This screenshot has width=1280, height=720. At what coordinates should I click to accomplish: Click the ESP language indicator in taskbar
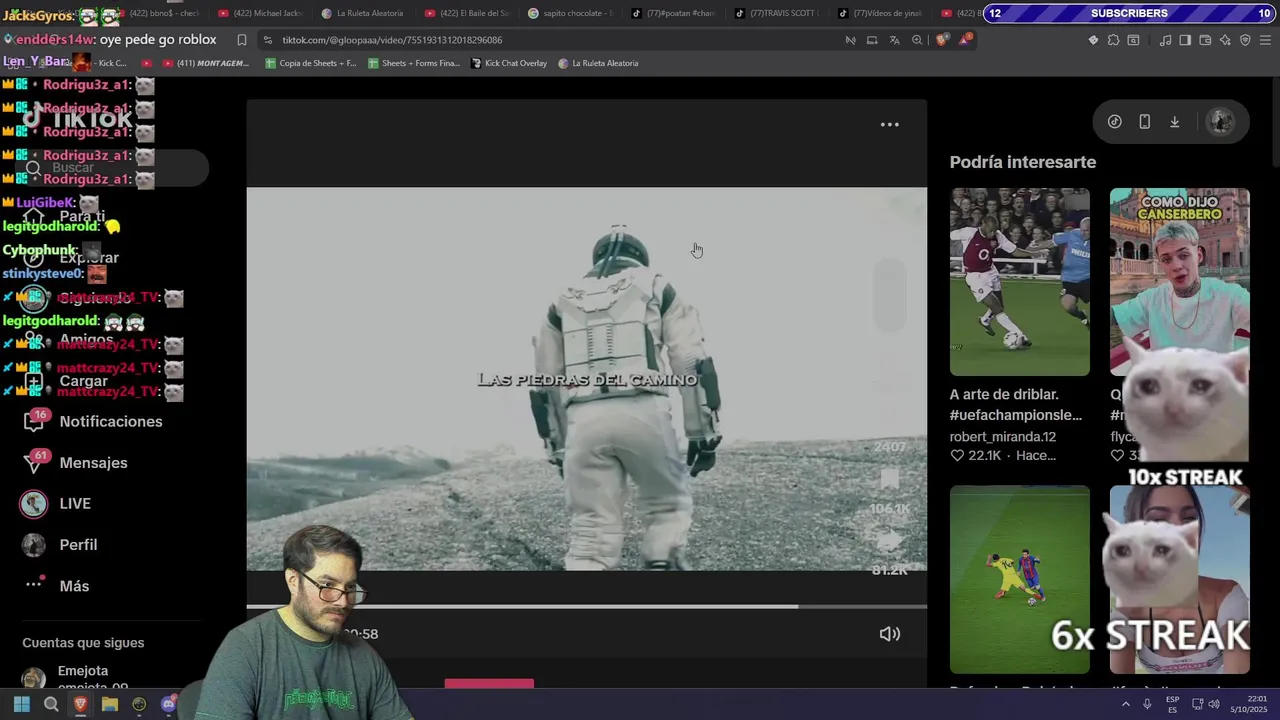tap(1172, 704)
